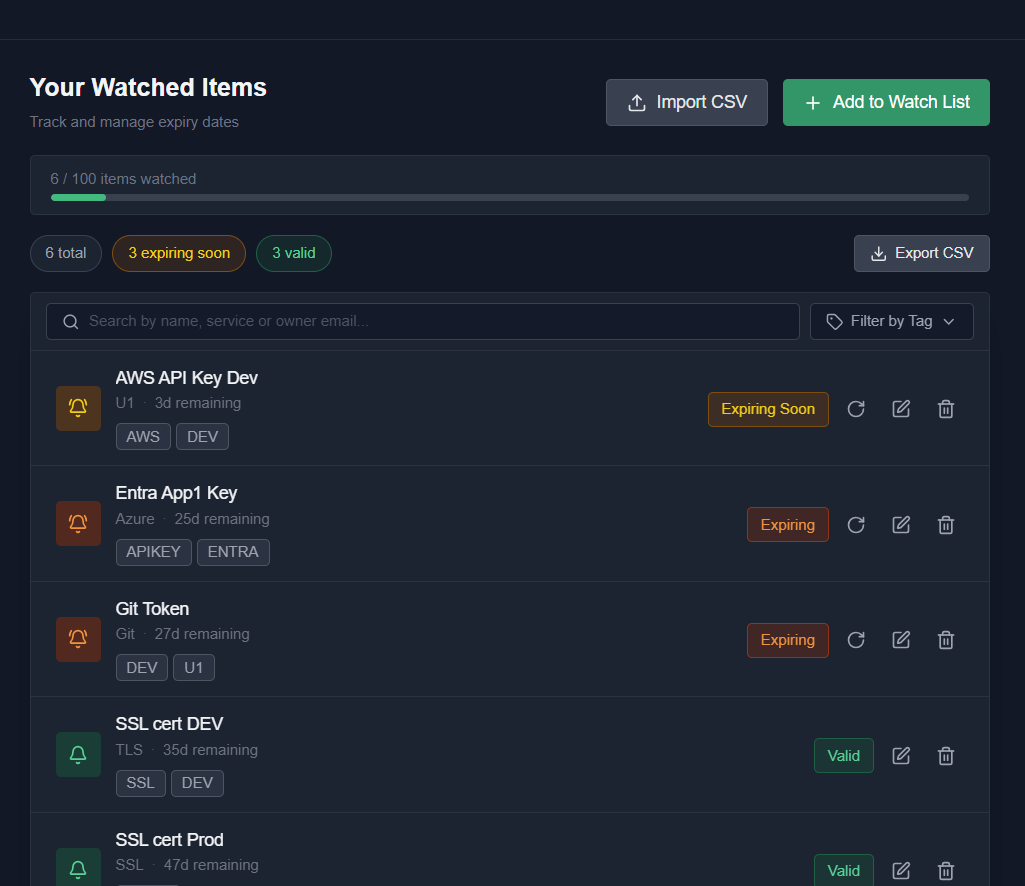Viewport: 1025px width, 886px height.
Task: Open the search magnifier icon
Action: (70, 321)
